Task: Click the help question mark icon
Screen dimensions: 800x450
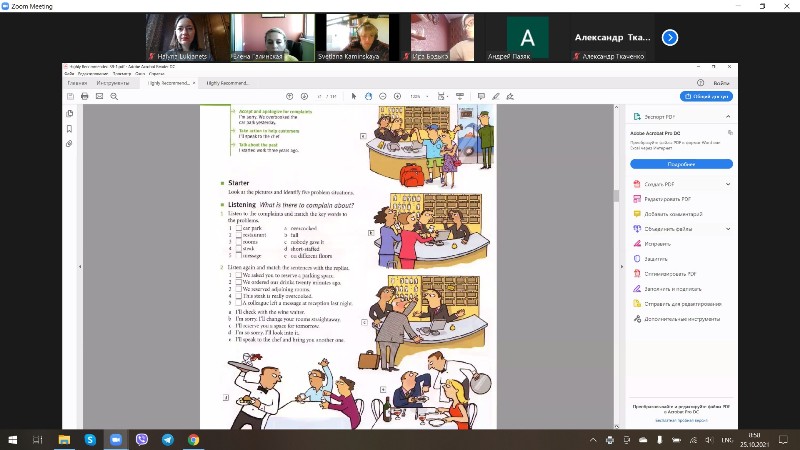Action: (701, 83)
